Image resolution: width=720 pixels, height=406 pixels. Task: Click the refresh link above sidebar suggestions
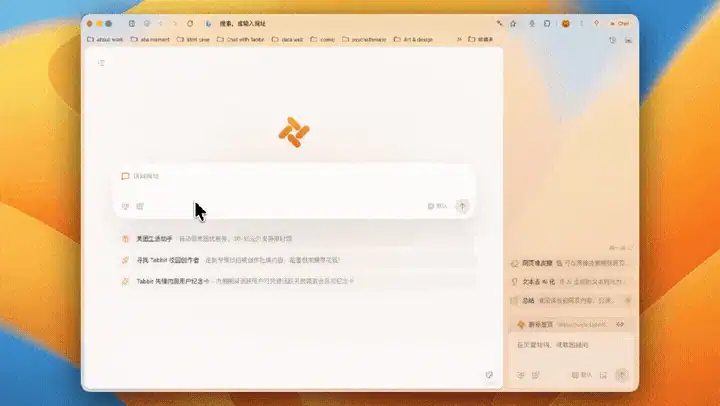[x=621, y=248]
